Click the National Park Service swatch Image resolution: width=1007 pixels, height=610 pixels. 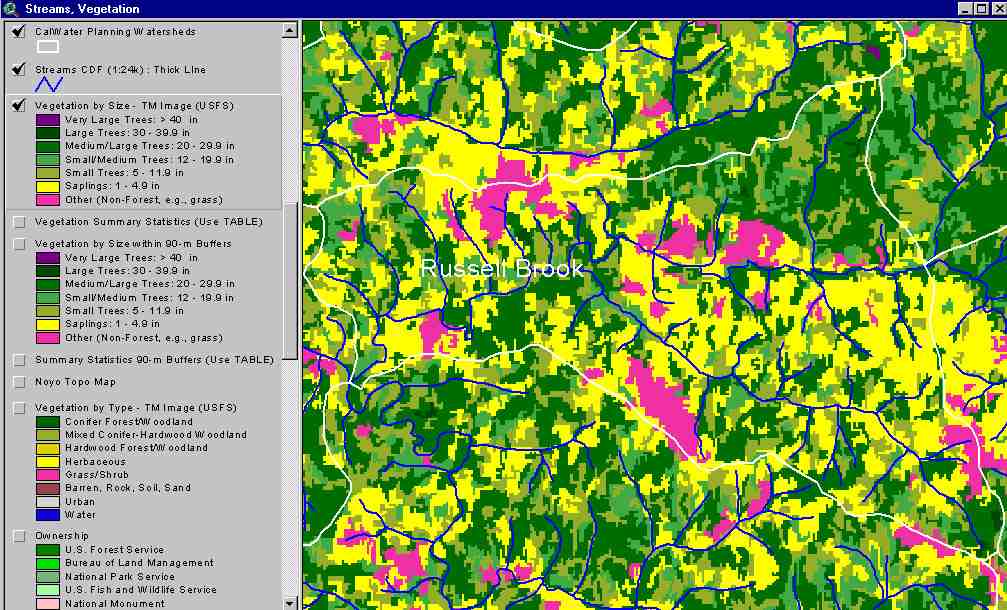pyautogui.click(x=48, y=577)
